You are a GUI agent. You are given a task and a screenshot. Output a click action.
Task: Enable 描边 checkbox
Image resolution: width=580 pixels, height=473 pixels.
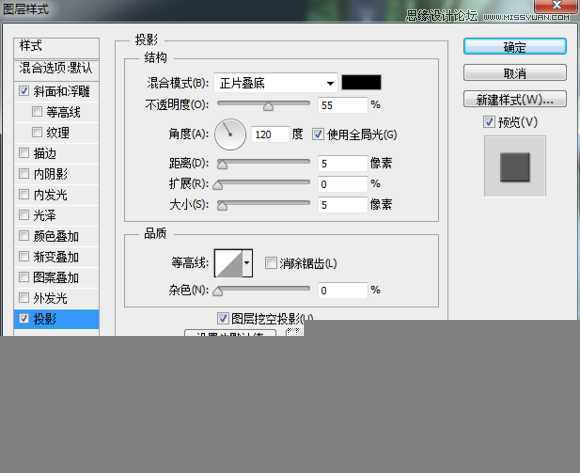pos(24,153)
